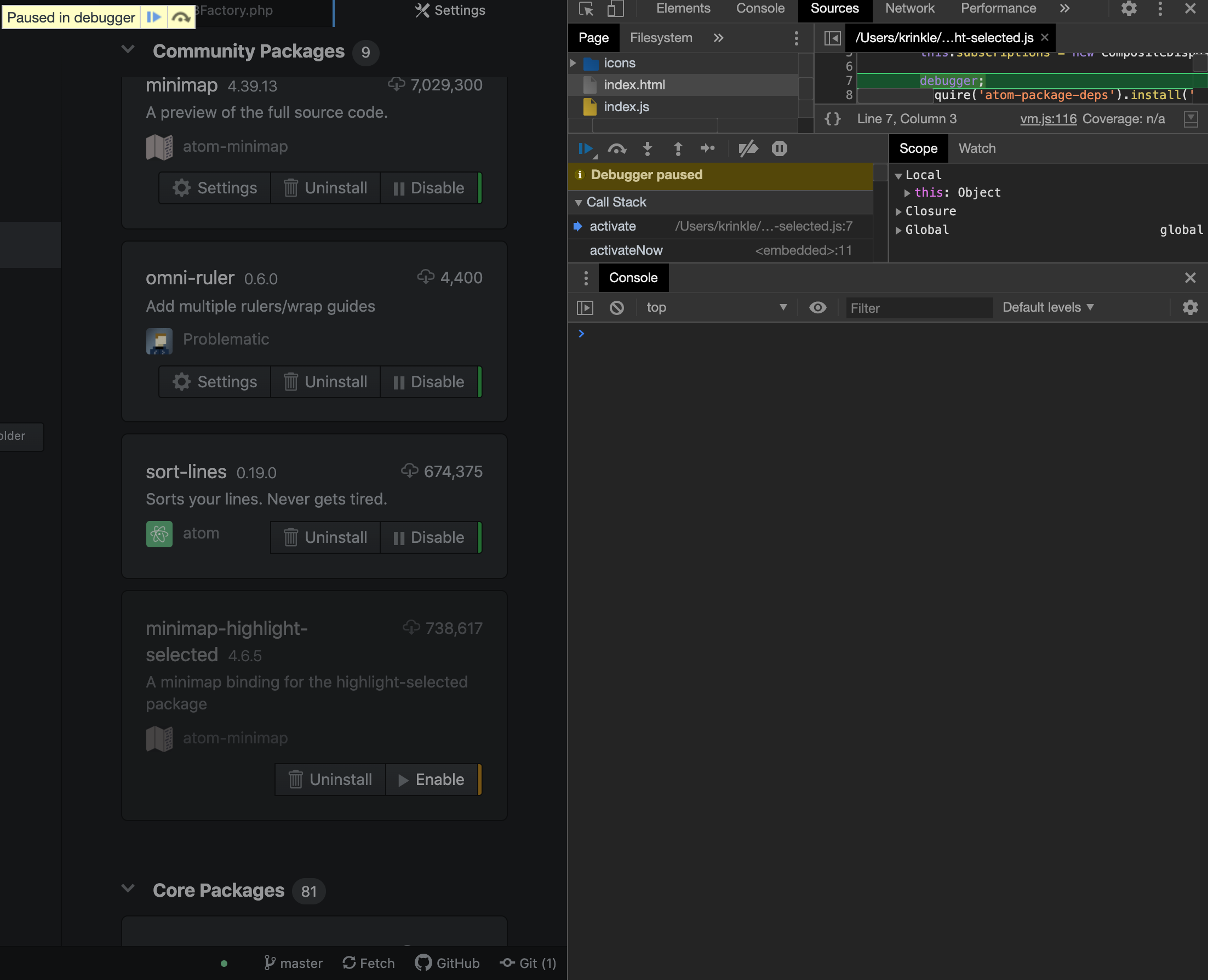Open the Default levels dropdown
1208x980 pixels.
pyautogui.click(x=1047, y=308)
